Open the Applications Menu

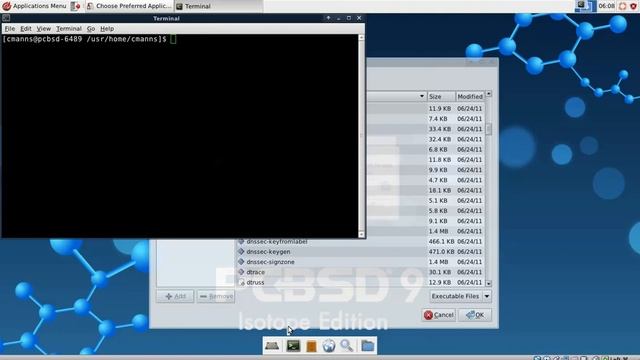point(35,6)
